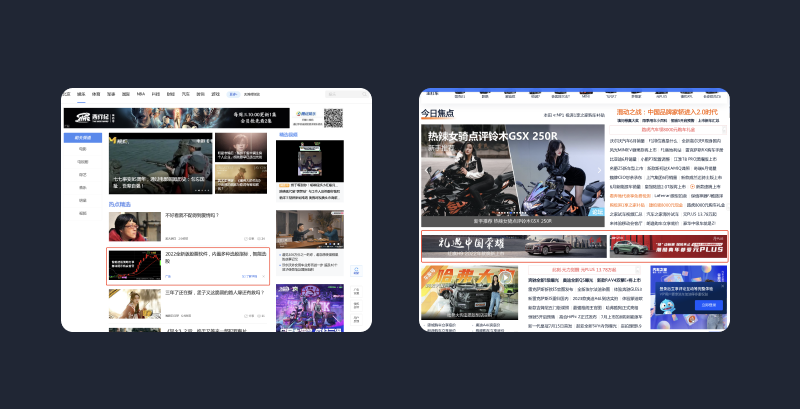
Task: Open headline beside the costume woman thumbnail
Action: [x=215, y=293]
